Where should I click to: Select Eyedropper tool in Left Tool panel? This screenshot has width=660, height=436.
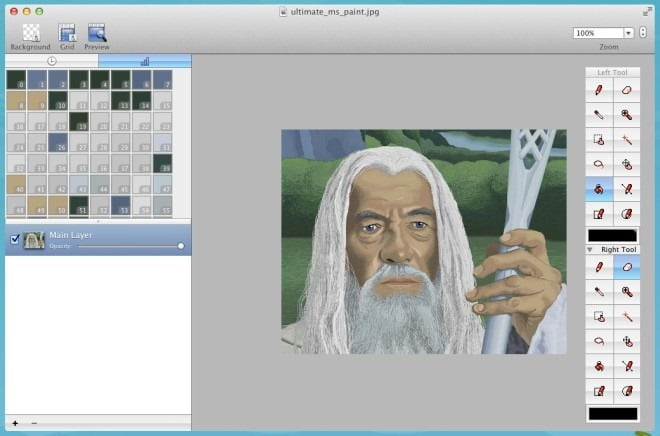pos(599,115)
